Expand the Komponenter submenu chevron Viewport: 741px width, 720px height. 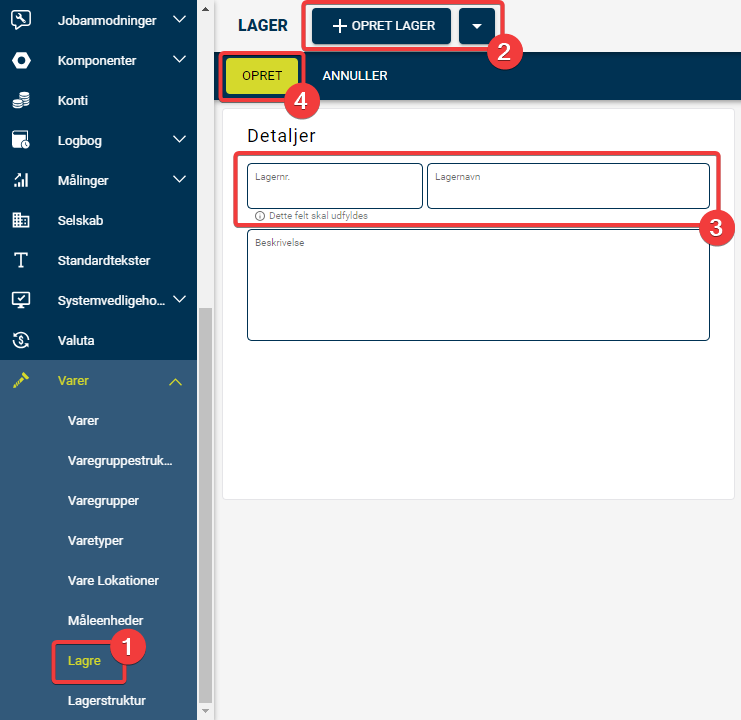179,60
